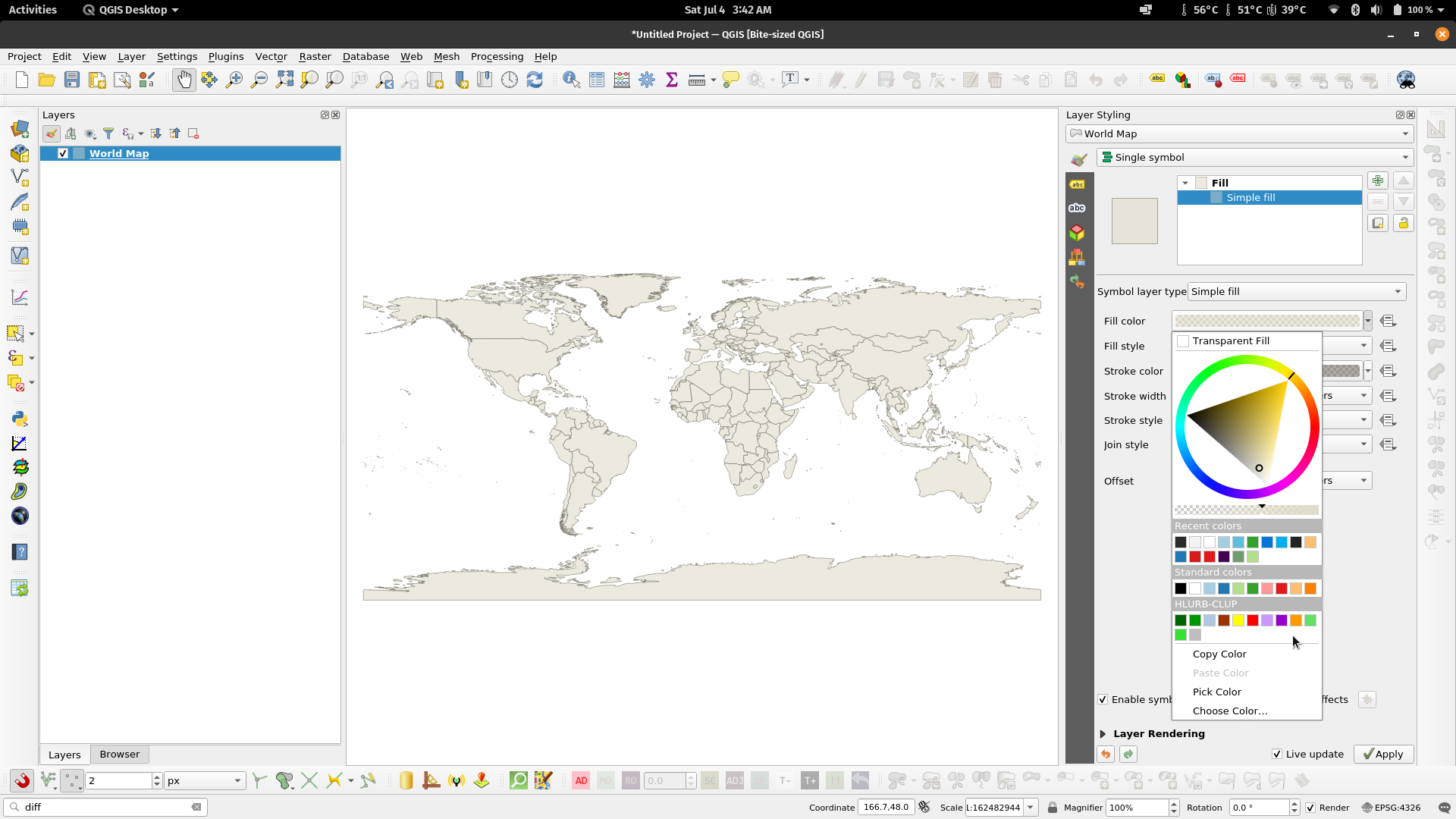
Task: Click the filter legend funnel icon
Action: point(108,133)
